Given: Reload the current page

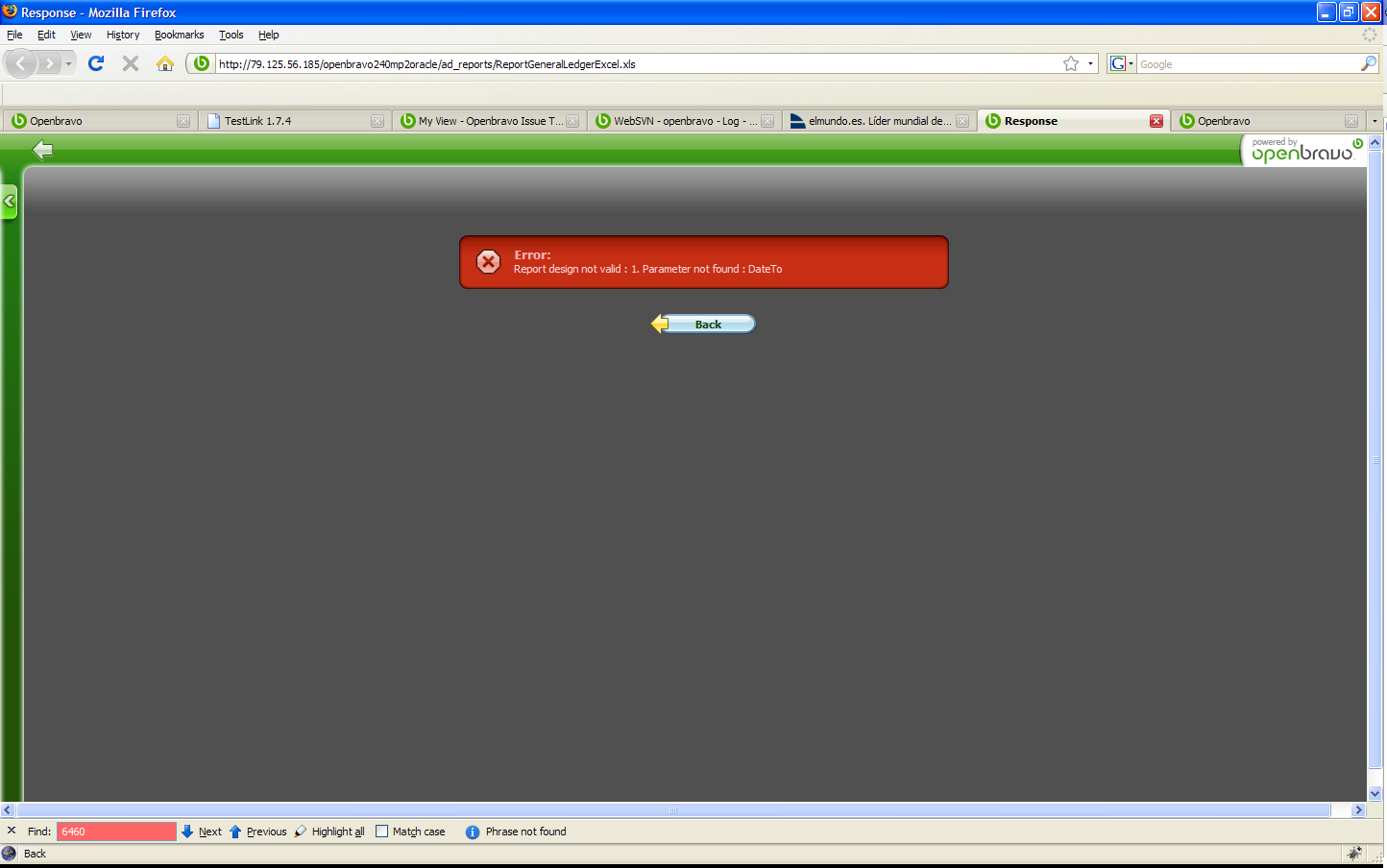Looking at the screenshot, I should click(96, 63).
